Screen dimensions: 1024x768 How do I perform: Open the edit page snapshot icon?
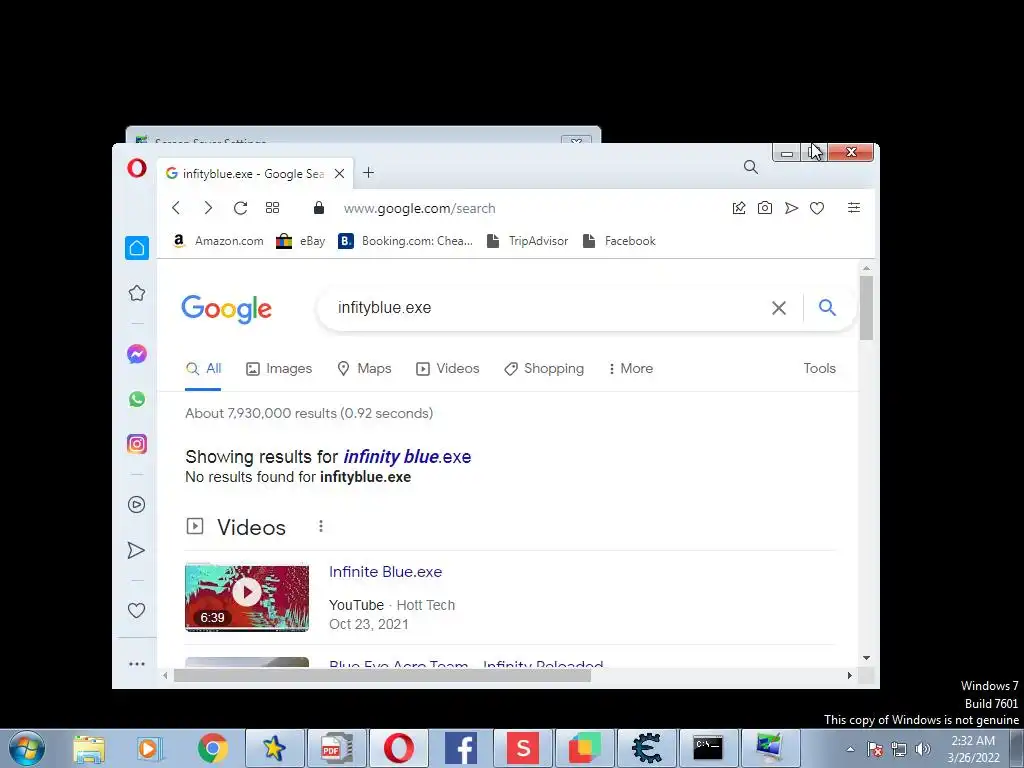(x=739, y=208)
